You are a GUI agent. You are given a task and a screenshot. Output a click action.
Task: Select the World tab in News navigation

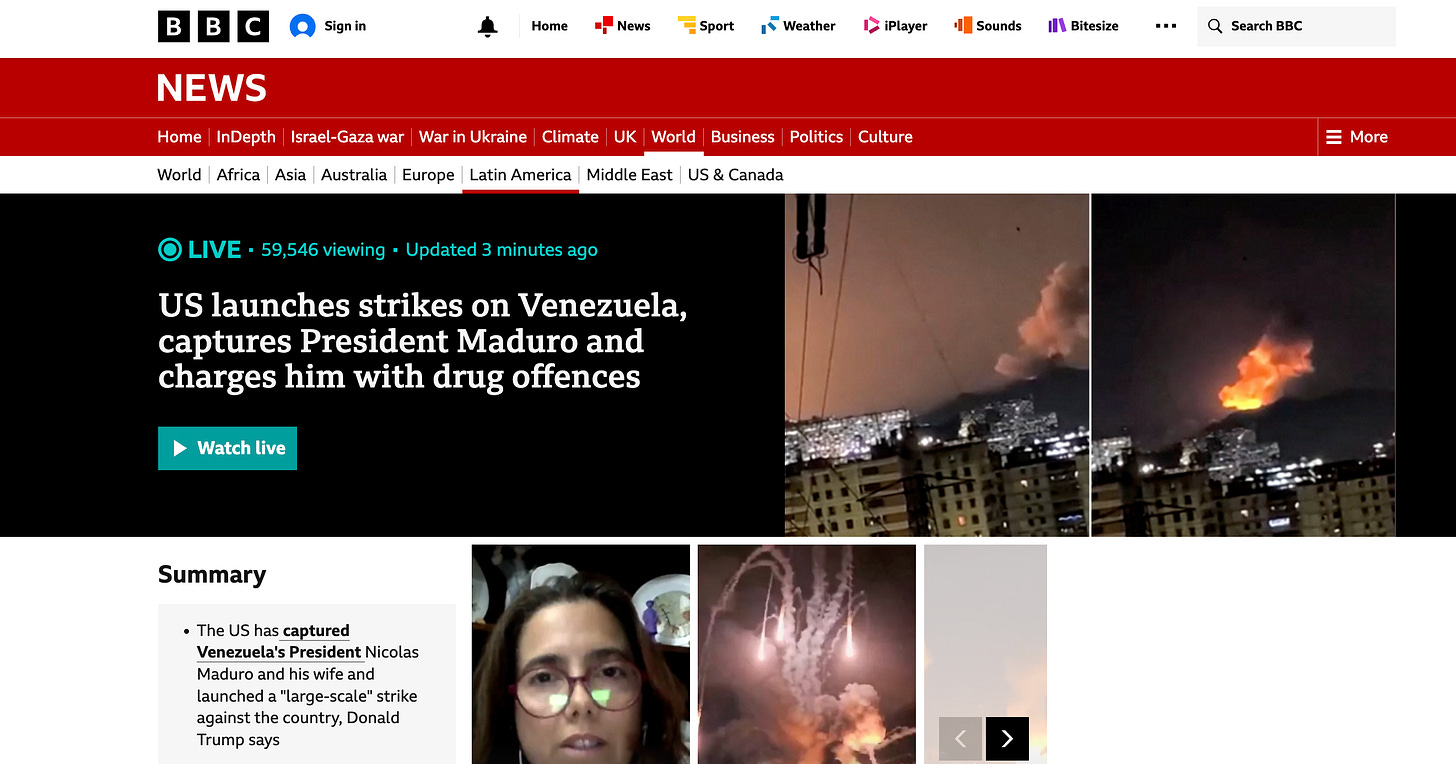[x=673, y=137]
